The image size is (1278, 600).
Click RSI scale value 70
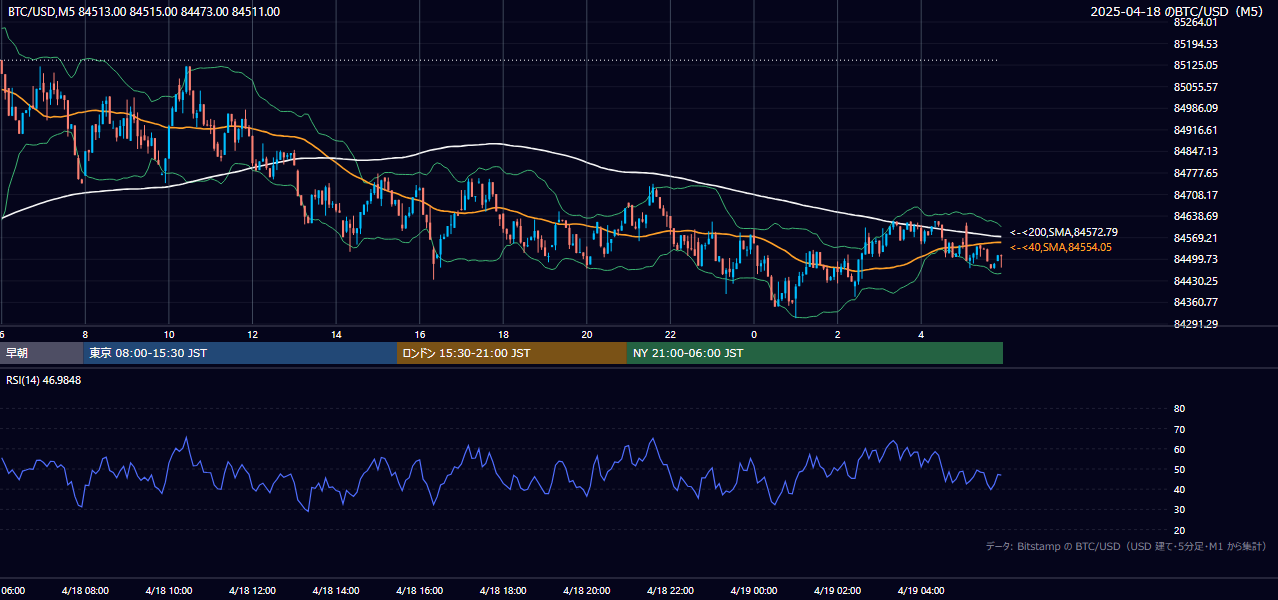point(1179,429)
